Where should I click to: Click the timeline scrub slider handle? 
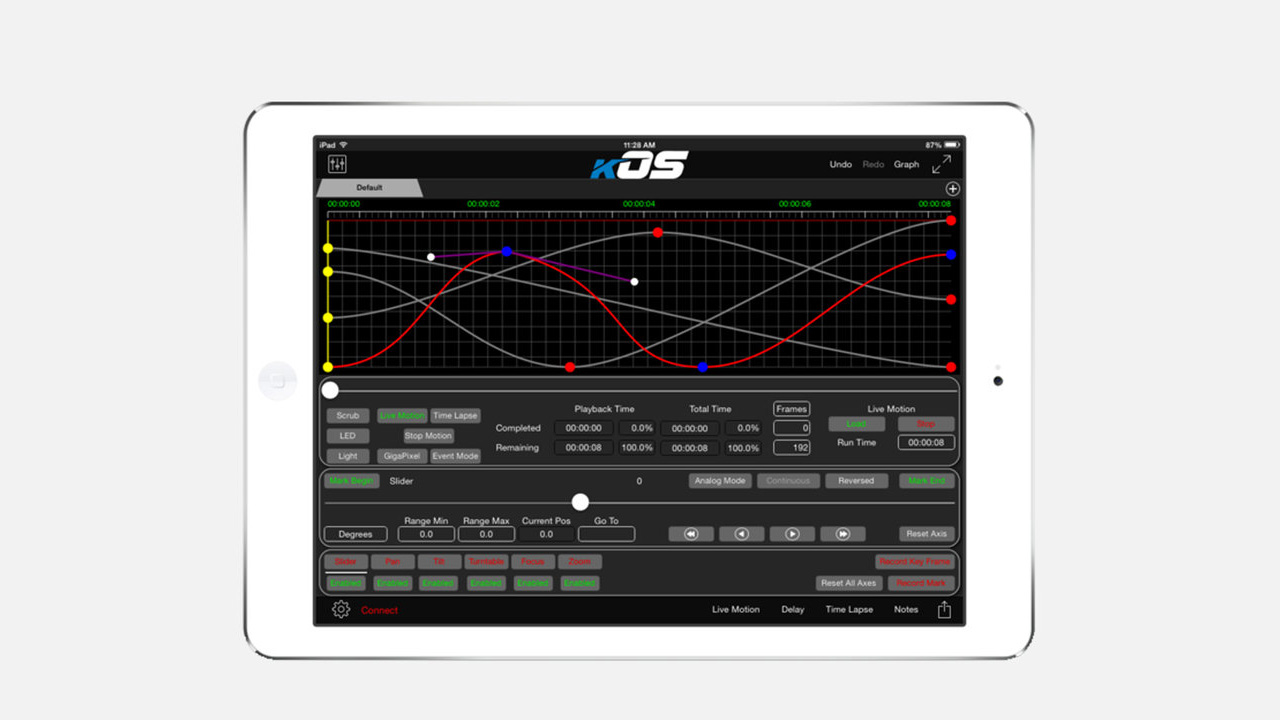[x=330, y=391]
